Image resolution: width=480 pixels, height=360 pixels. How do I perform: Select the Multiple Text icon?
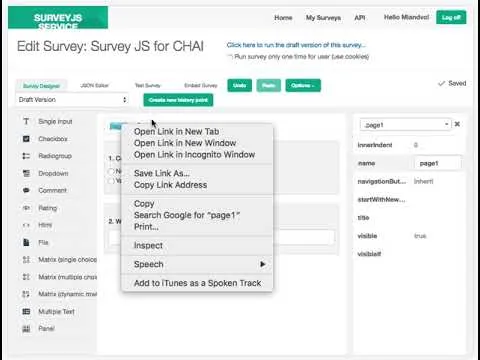(26, 311)
